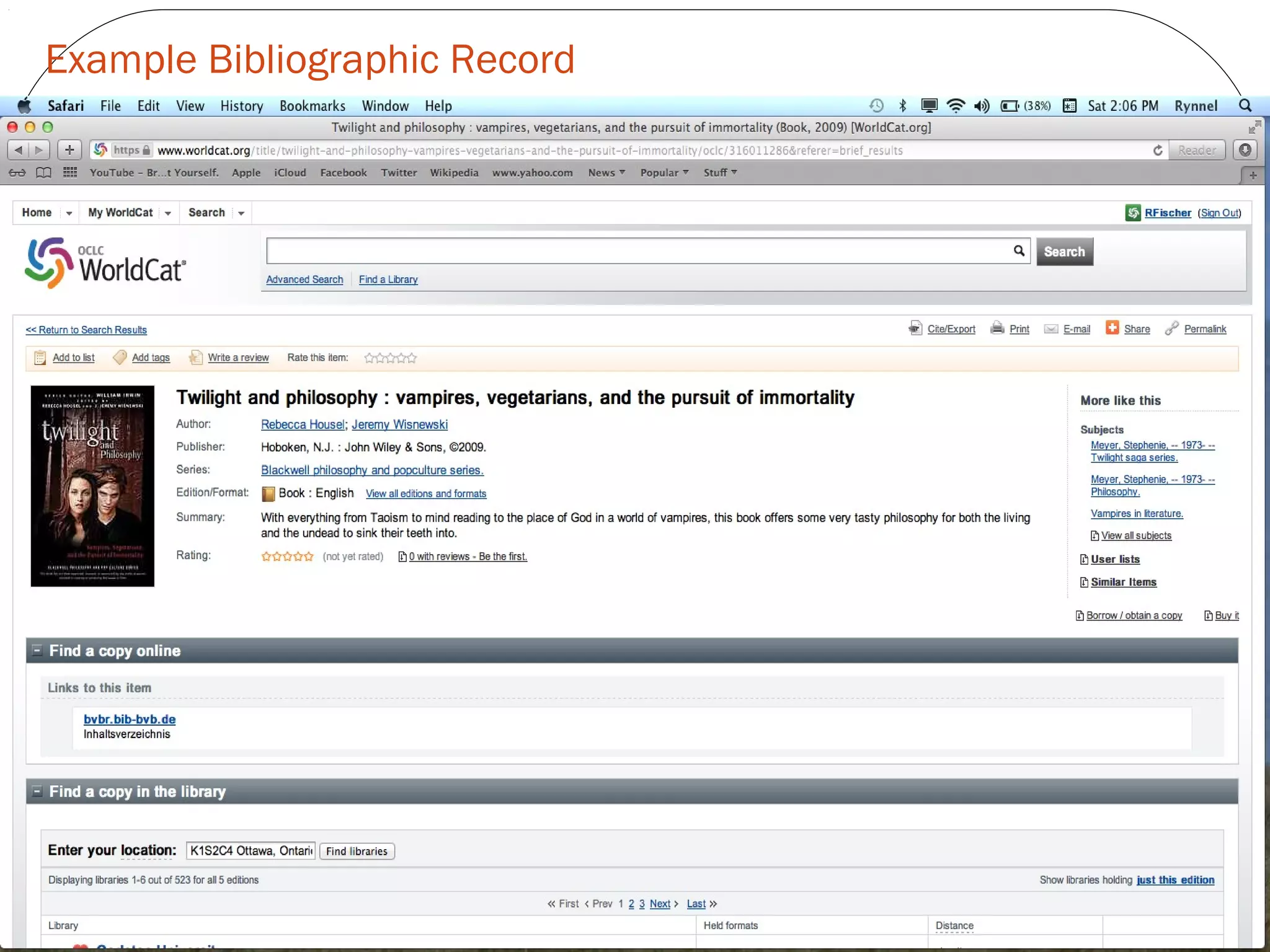This screenshot has height=952, width=1270.
Task: Open Safari downloads button
Action: (x=1245, y=150)
